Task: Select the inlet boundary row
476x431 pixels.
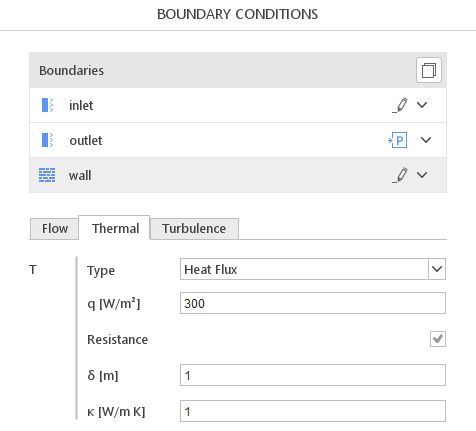Action: pos(238,105)
